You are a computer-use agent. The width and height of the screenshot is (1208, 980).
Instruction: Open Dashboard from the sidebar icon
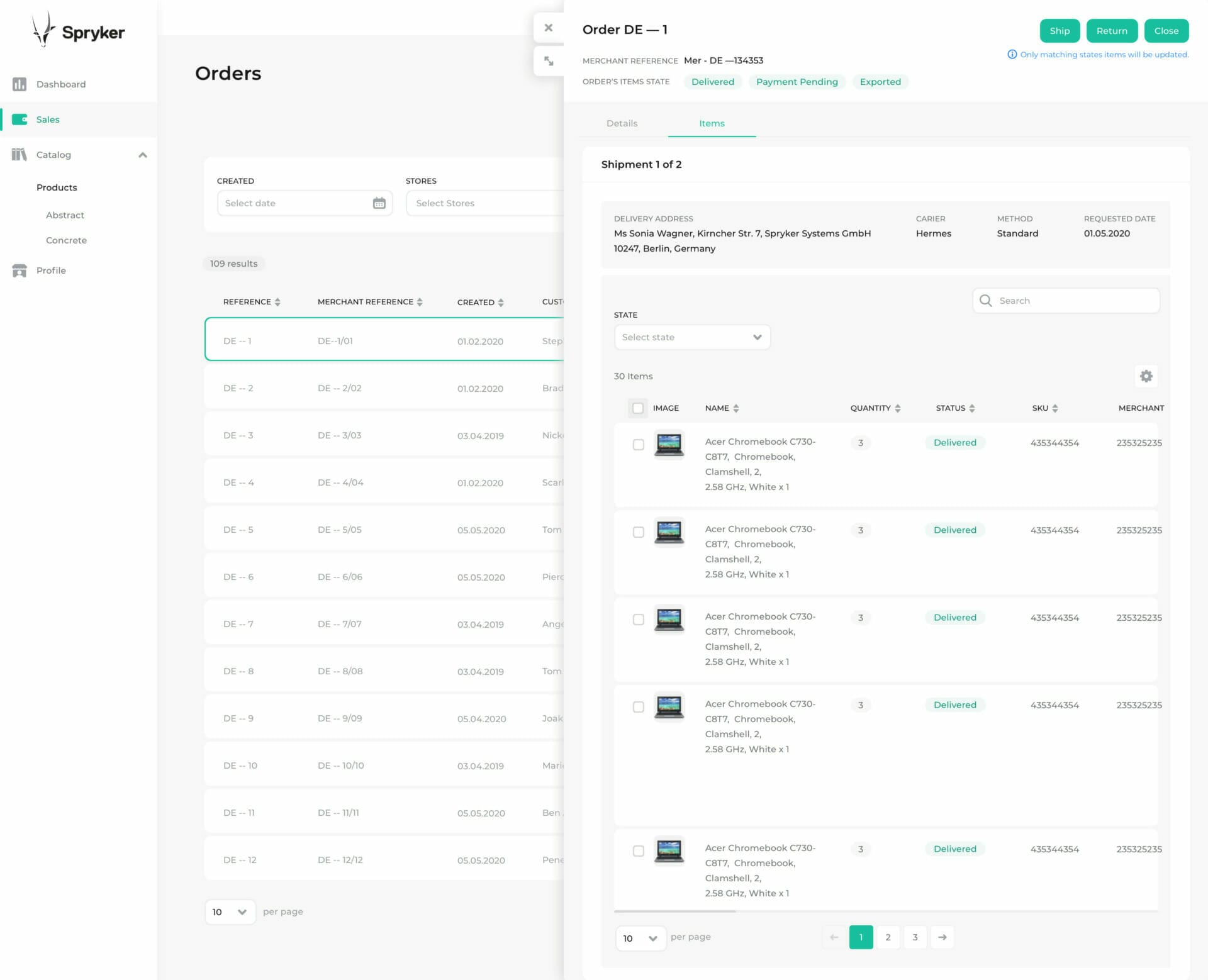(x=20, y=84)
